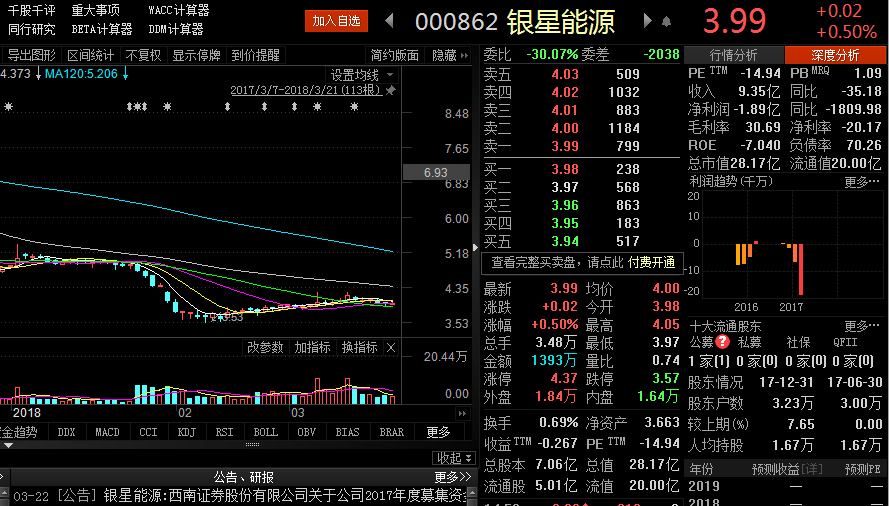
Task: Click the cyan down arrow after MA120:5.206
Action: [125, 73]
